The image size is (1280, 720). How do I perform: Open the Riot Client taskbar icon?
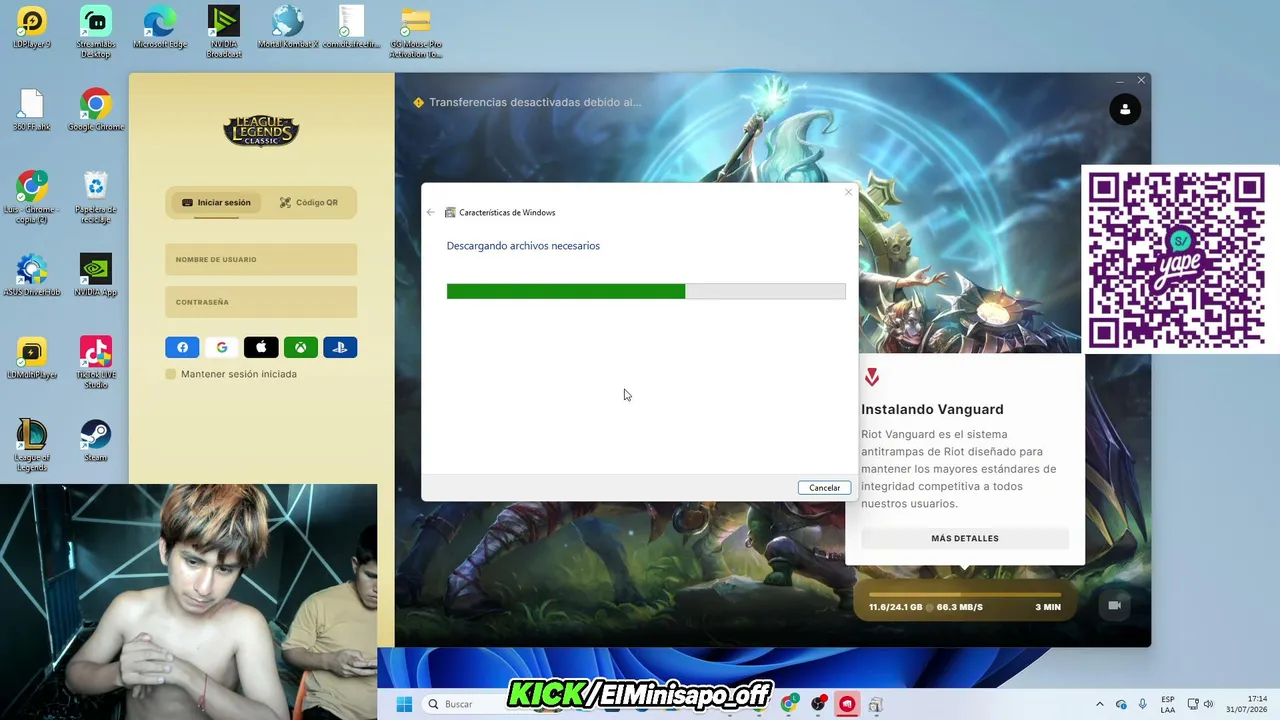847,704
